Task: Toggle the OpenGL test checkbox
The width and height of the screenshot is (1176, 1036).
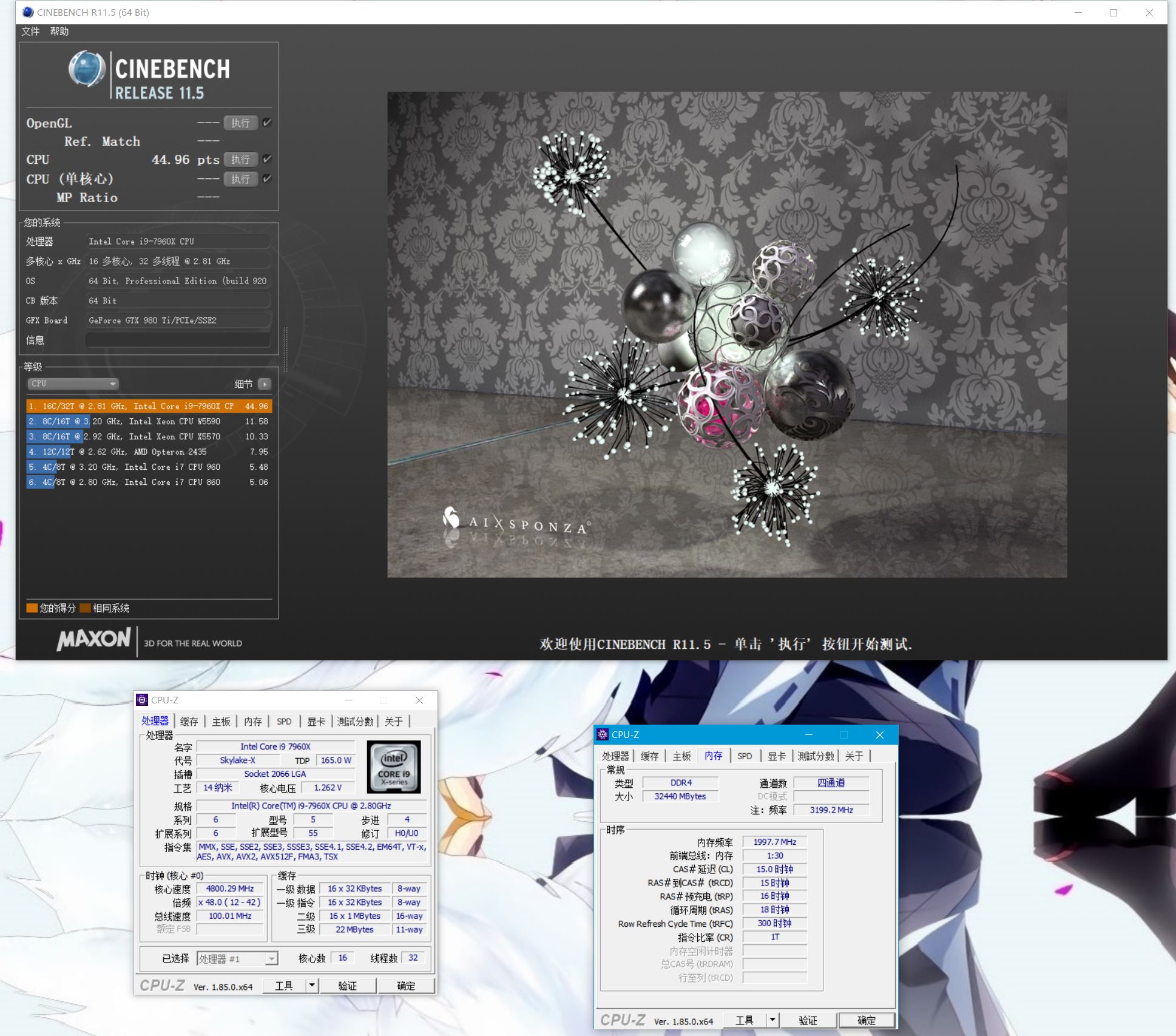Action: pos(267,123)
